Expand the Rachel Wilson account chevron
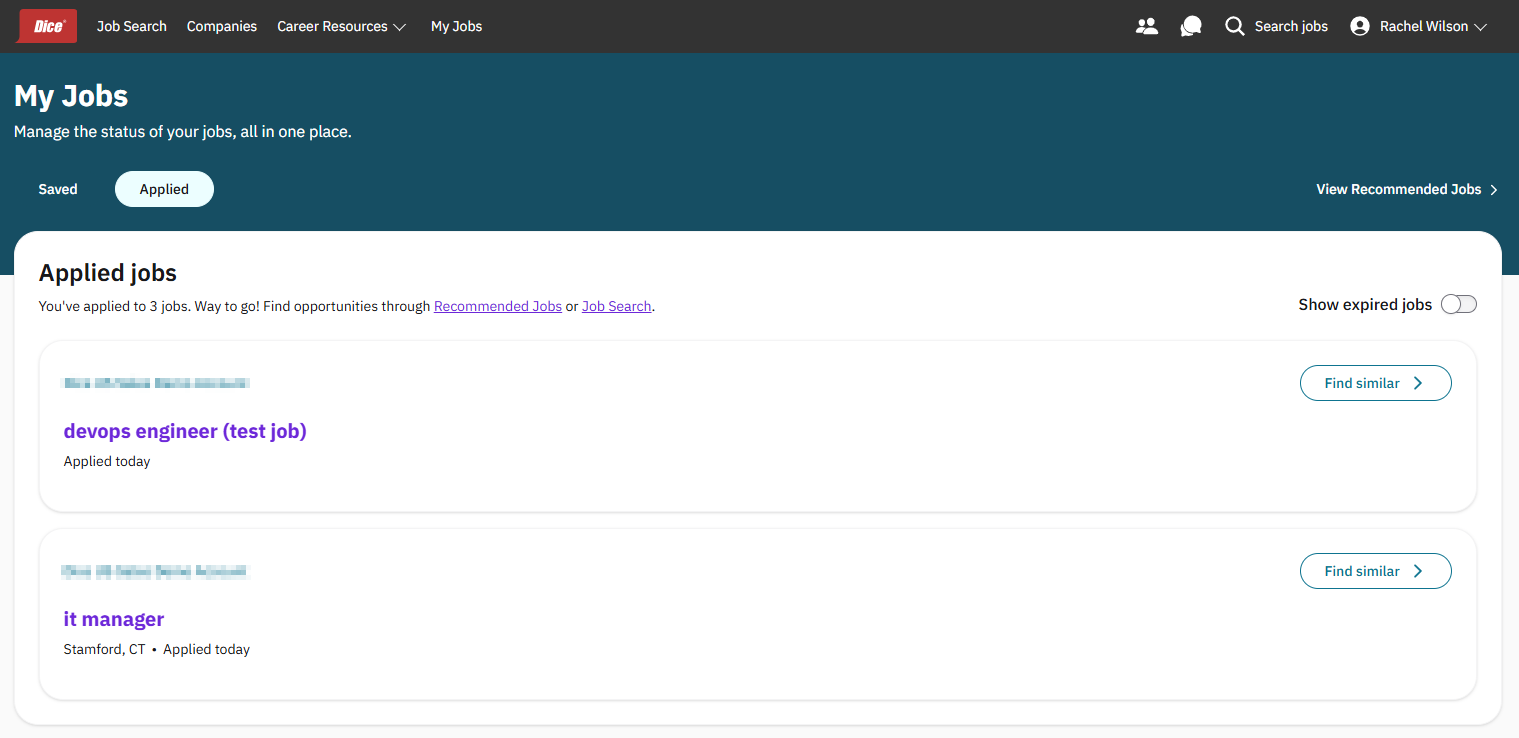 tap(1481, 27)
